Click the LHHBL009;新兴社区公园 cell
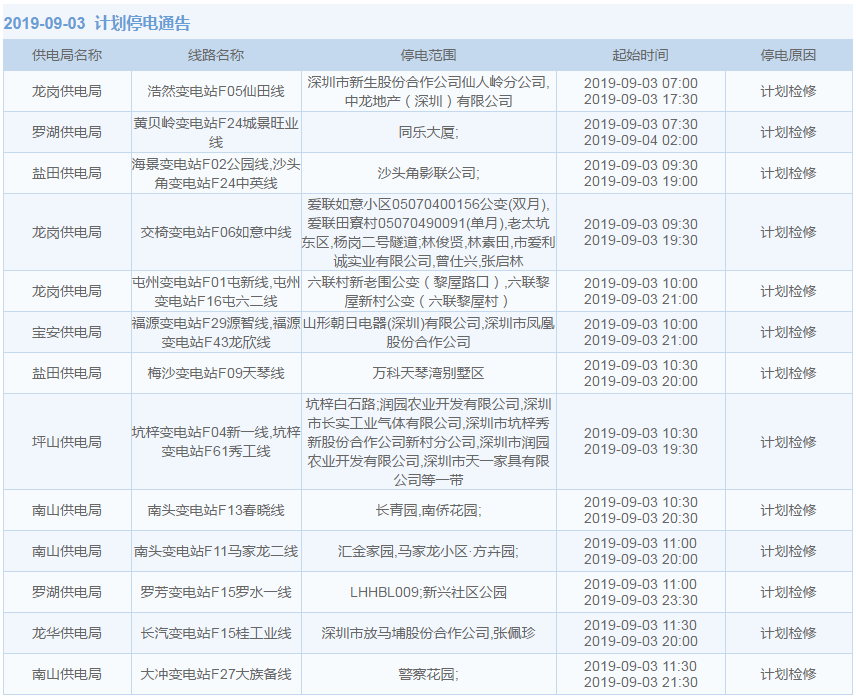The image size is (856, 697). 428,592
